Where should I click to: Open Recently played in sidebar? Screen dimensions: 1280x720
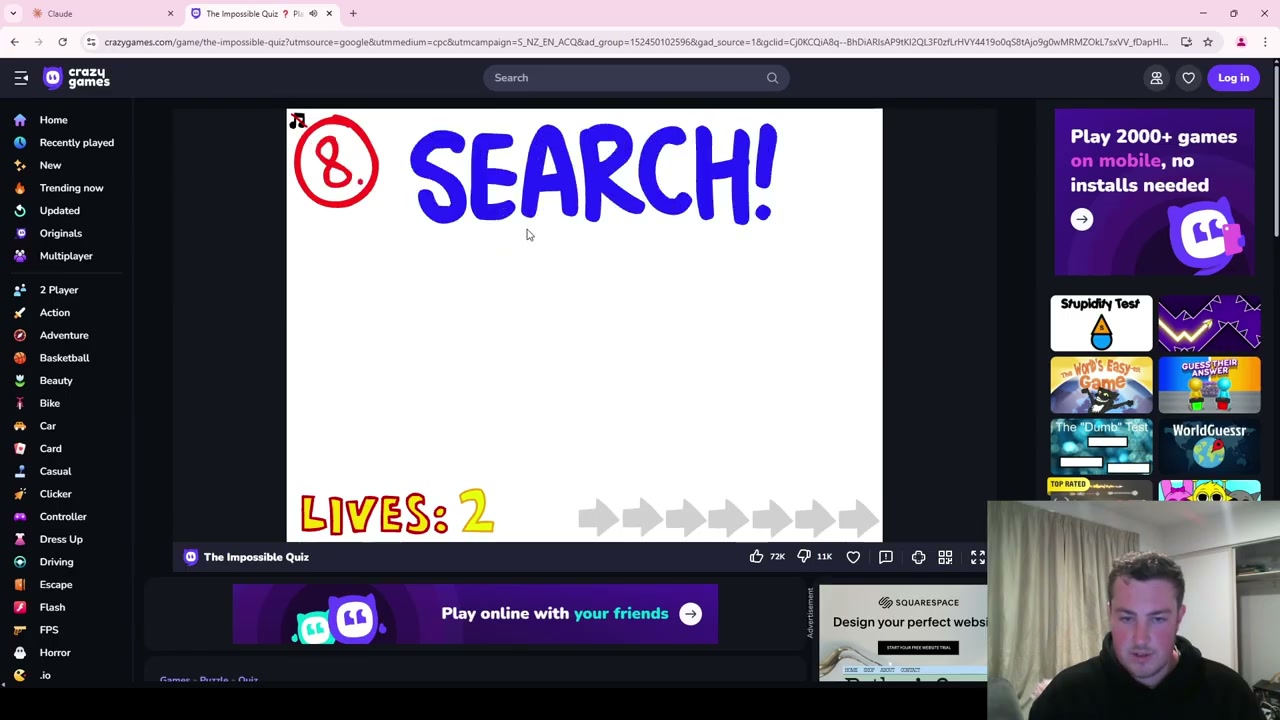coord(76,143)
